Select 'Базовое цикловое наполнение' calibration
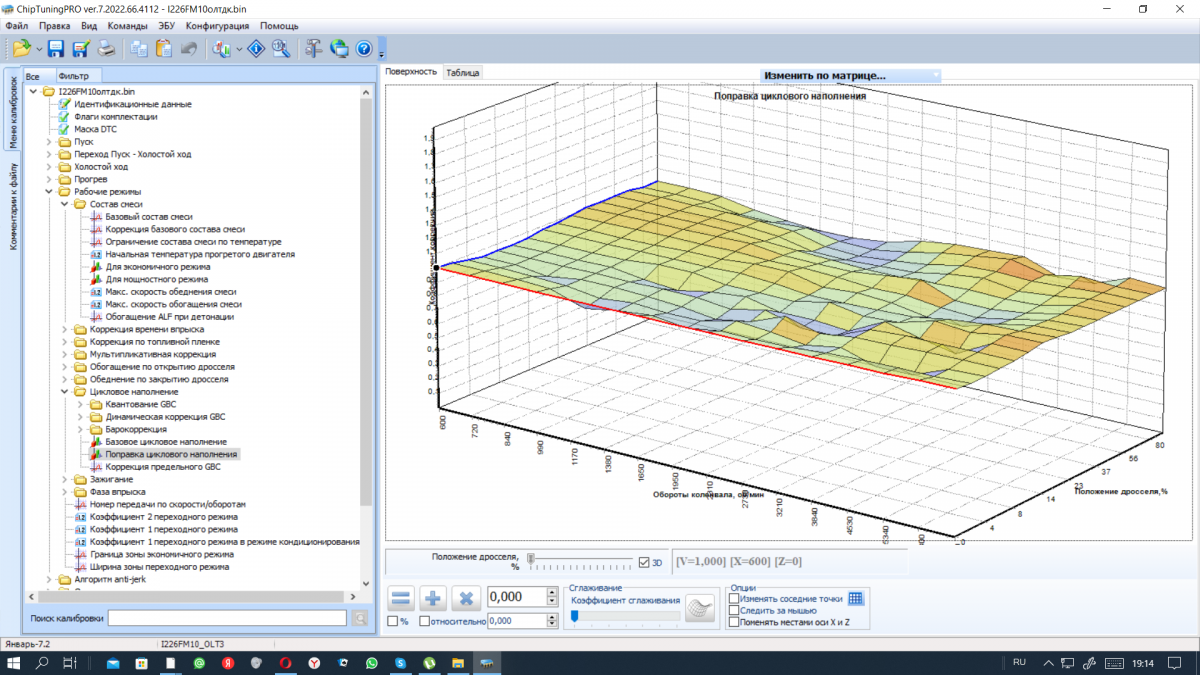 pyautogui.click(x=166, y=442)
